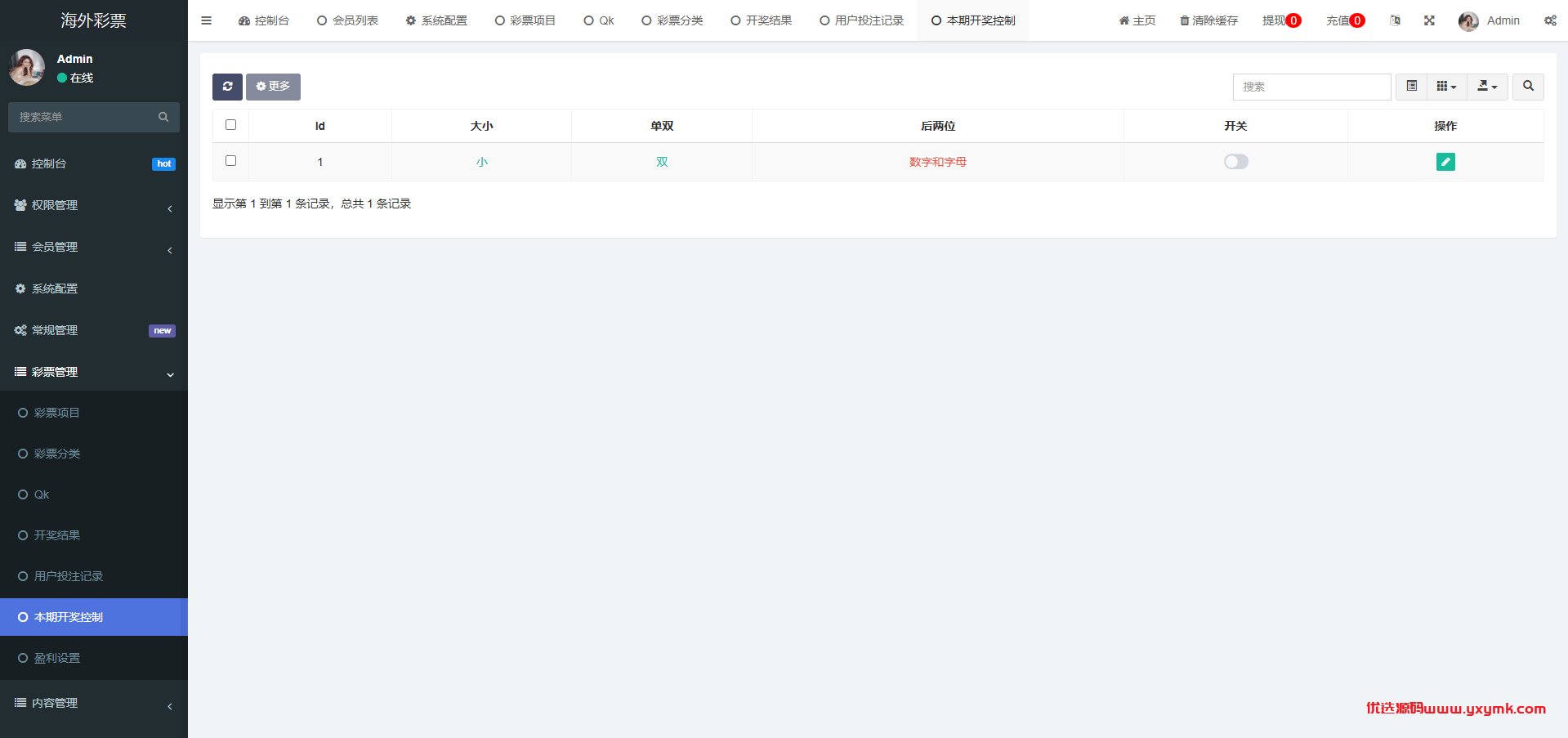Open the export data dropdown
This screenshot has height=738, width=1568.
tap(1487, 87)
